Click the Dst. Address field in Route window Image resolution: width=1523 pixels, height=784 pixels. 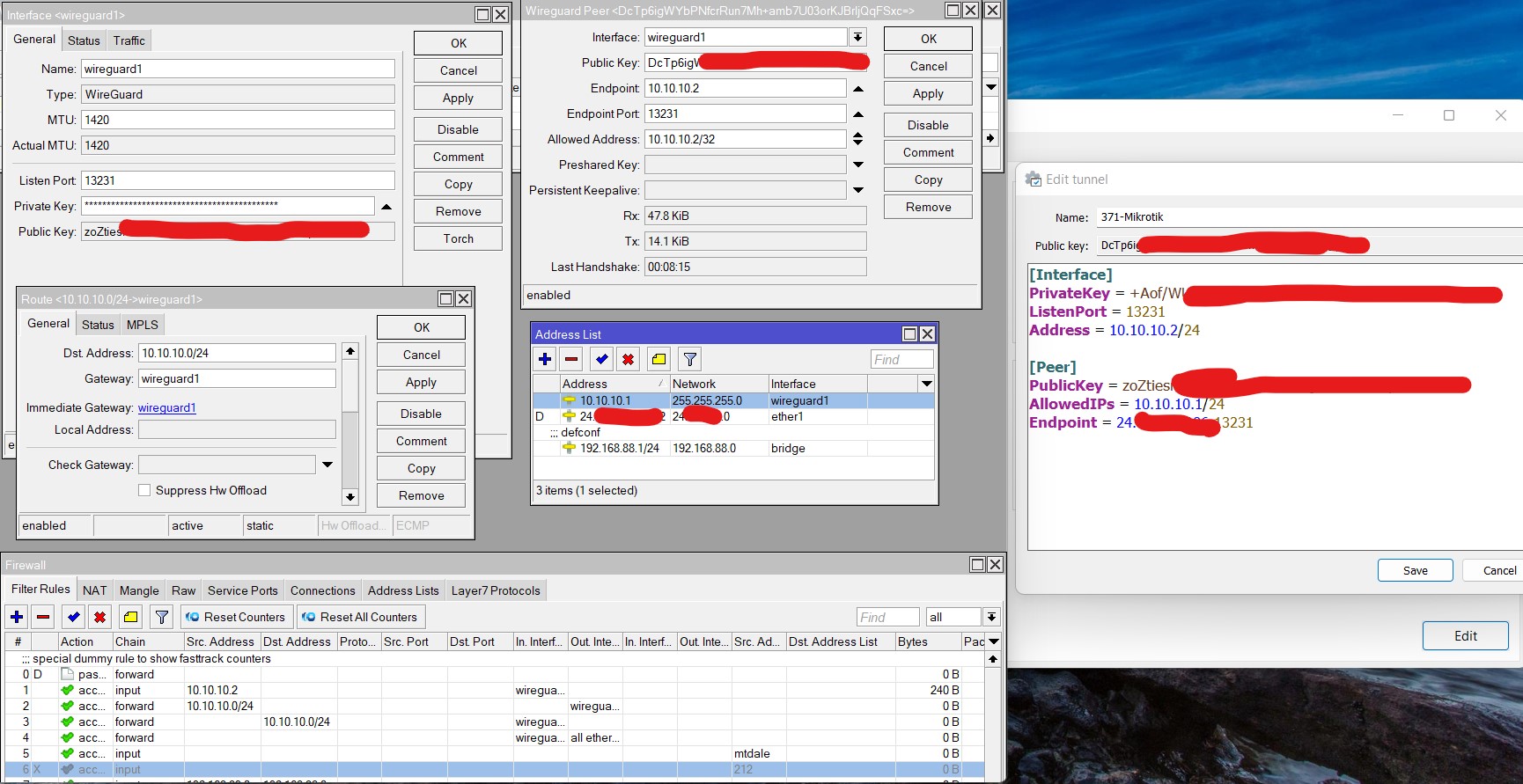(237, 353)
